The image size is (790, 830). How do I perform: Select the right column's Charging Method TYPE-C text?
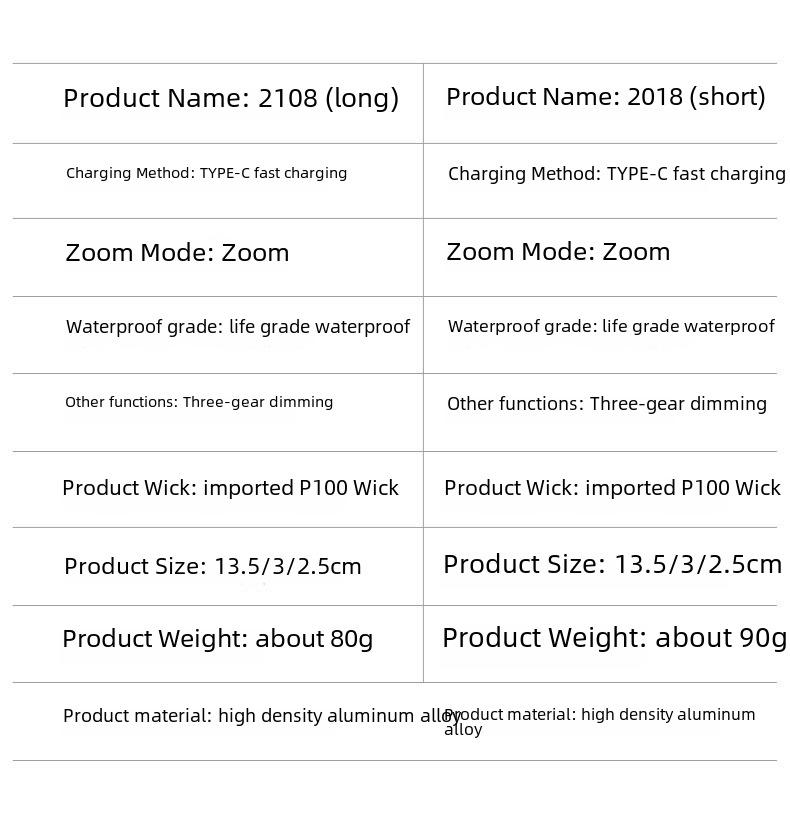[616, 174]
